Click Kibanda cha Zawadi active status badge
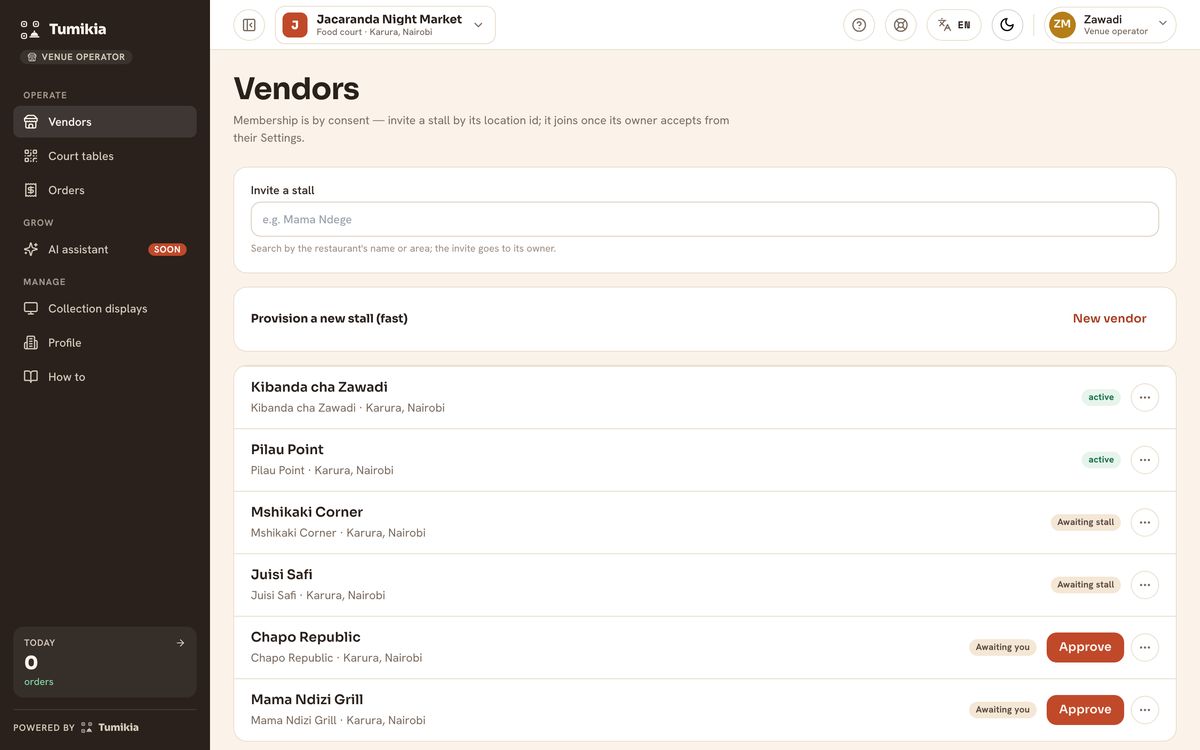The image size is (1200, 750). click(x=1101, y=397)
